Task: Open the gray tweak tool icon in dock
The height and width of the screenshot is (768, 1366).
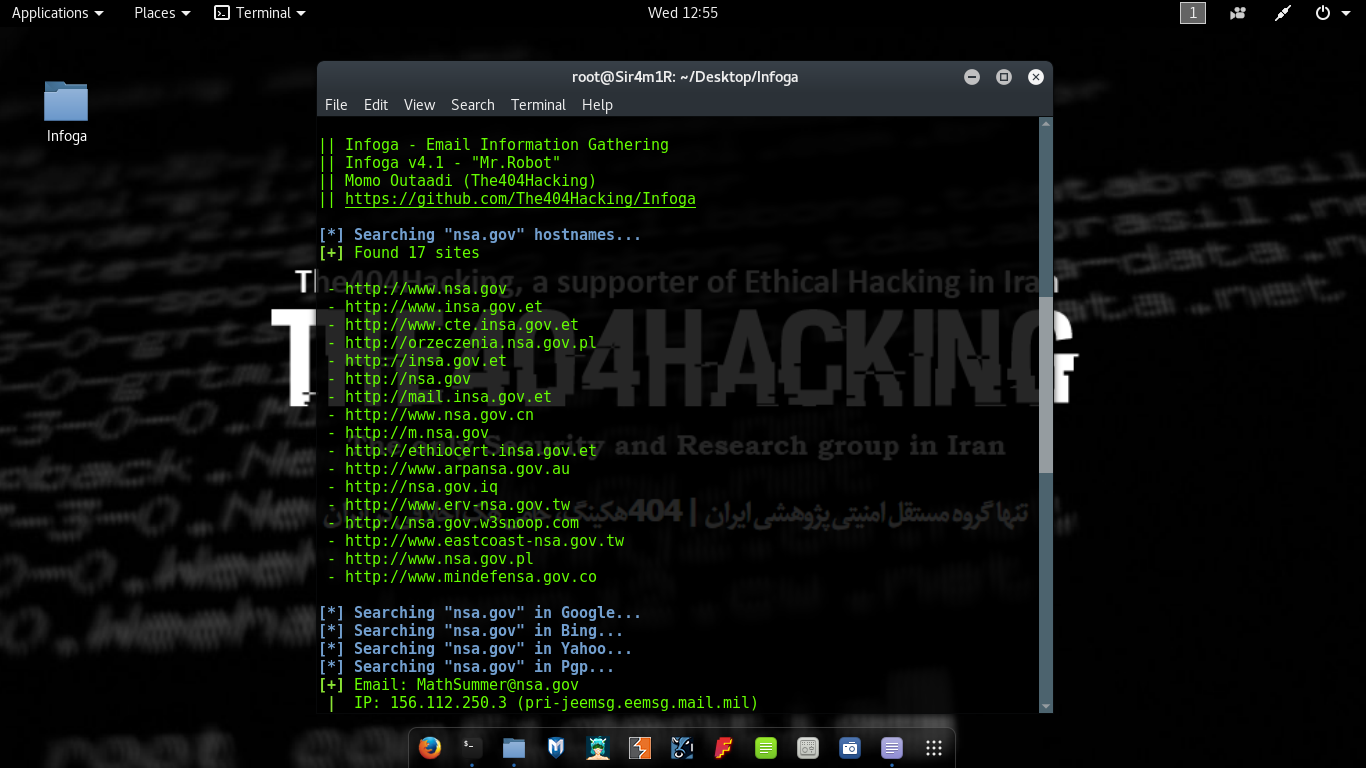Action: tap(808, 748)
